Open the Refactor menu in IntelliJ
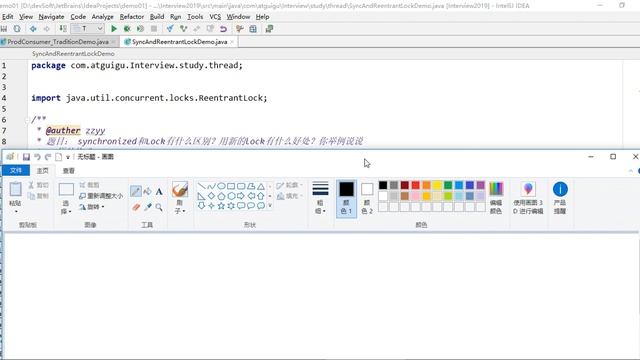This screenshot has height=360, width=640. pos(131,17)
